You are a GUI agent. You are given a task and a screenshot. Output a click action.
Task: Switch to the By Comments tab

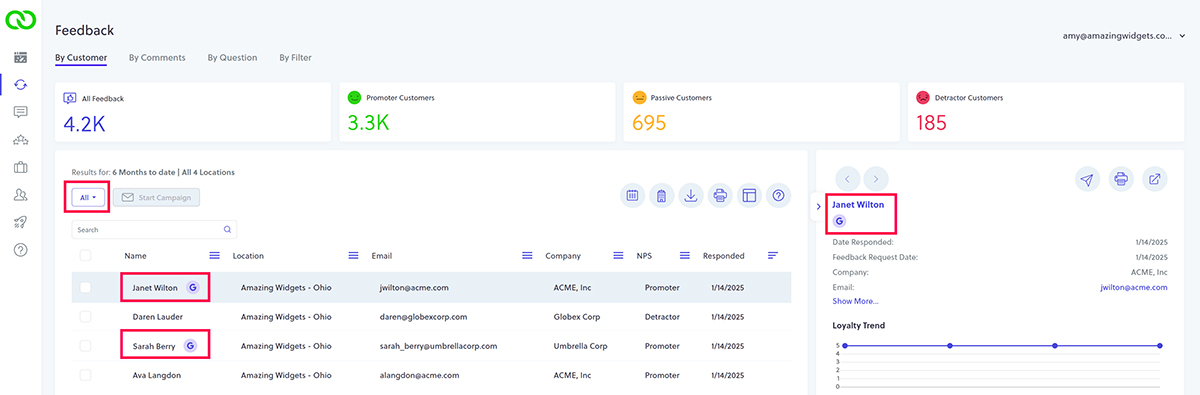coord(157,58)
